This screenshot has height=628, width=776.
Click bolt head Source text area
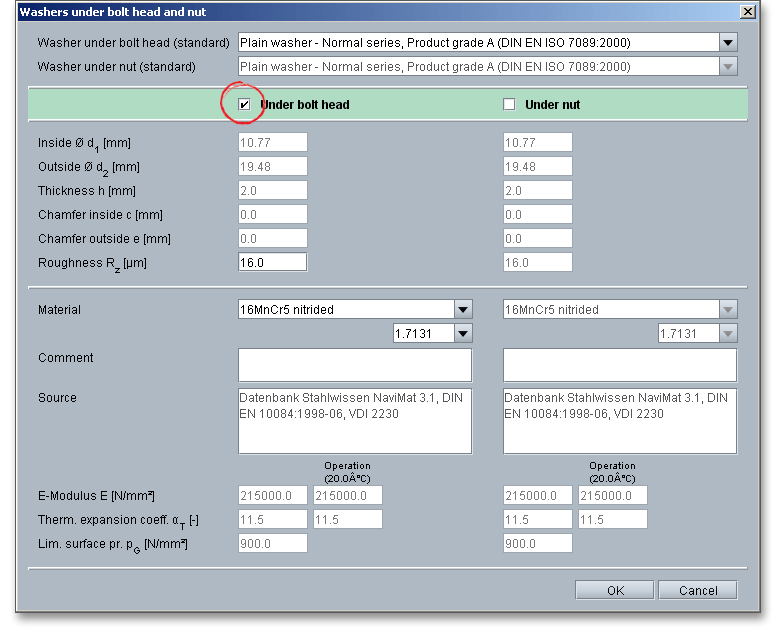[354, 421]
